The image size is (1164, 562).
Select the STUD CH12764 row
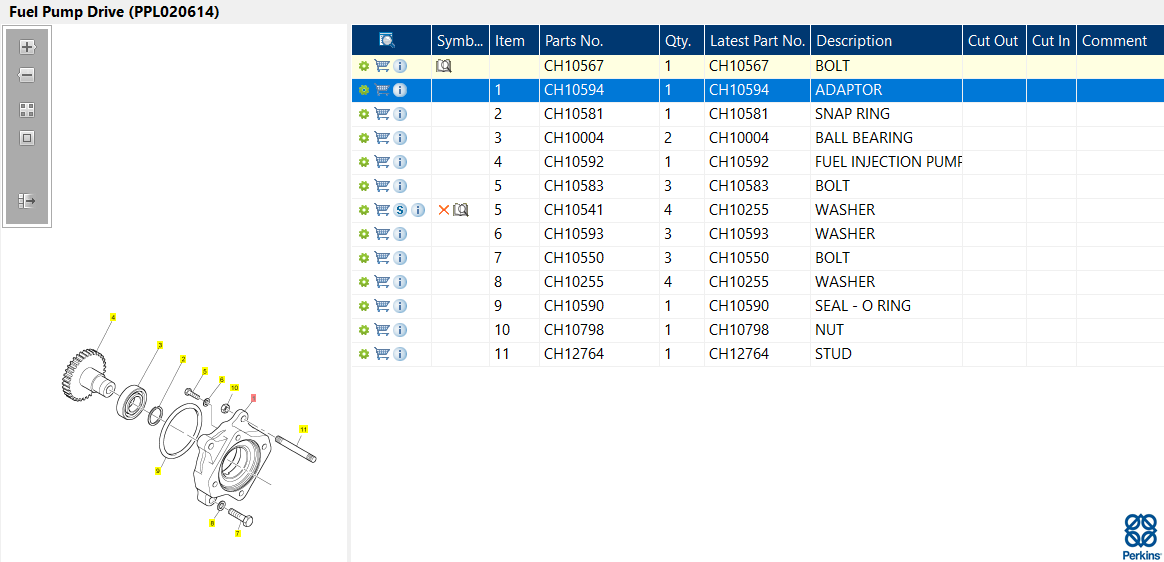point(832,354)
